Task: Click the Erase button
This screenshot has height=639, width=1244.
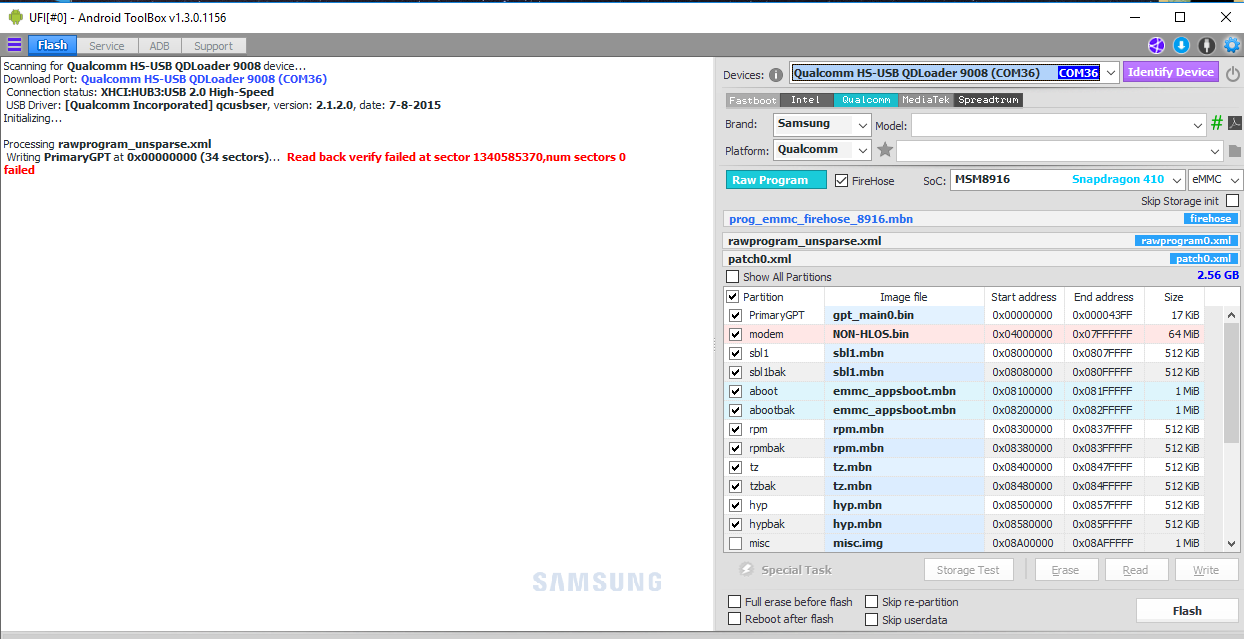Action: 1065,570
